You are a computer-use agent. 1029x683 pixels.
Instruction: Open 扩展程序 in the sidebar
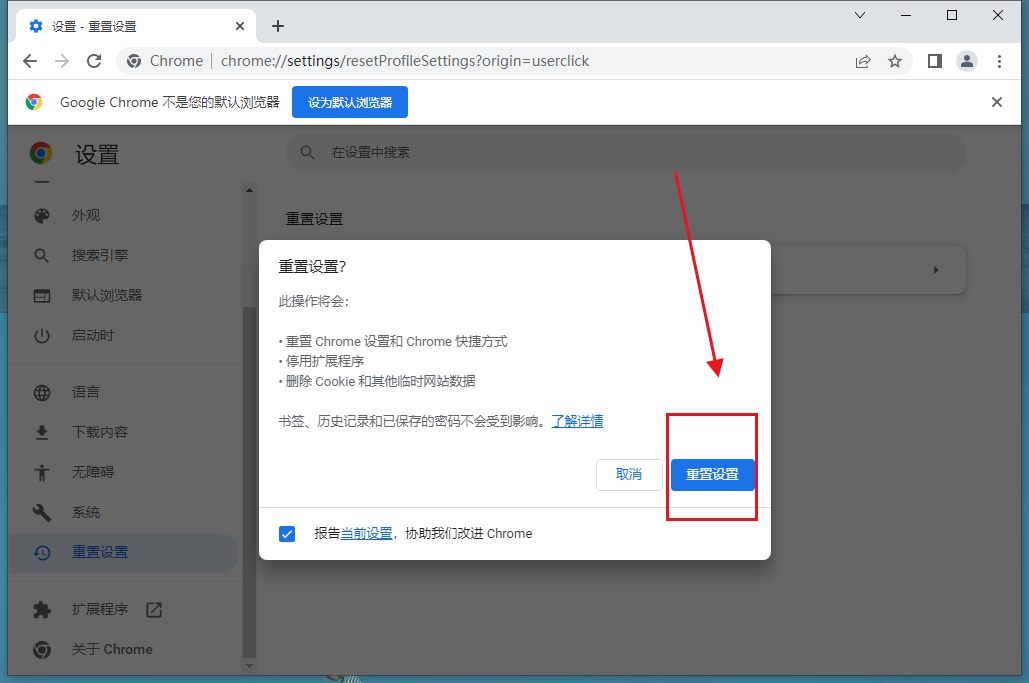click(x=123, y=610)
